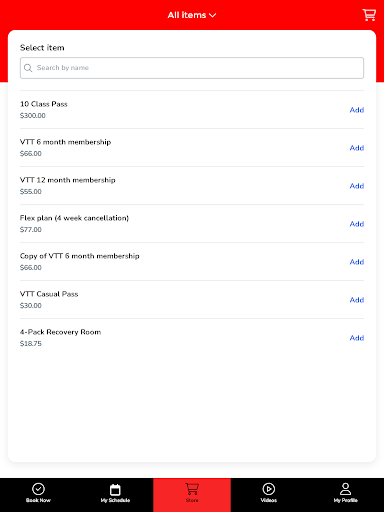The width and height of the screenshot is (384, 512).
Task: Add the Flex plan (4 week cancellation)
Action: (x=357, y=224)
